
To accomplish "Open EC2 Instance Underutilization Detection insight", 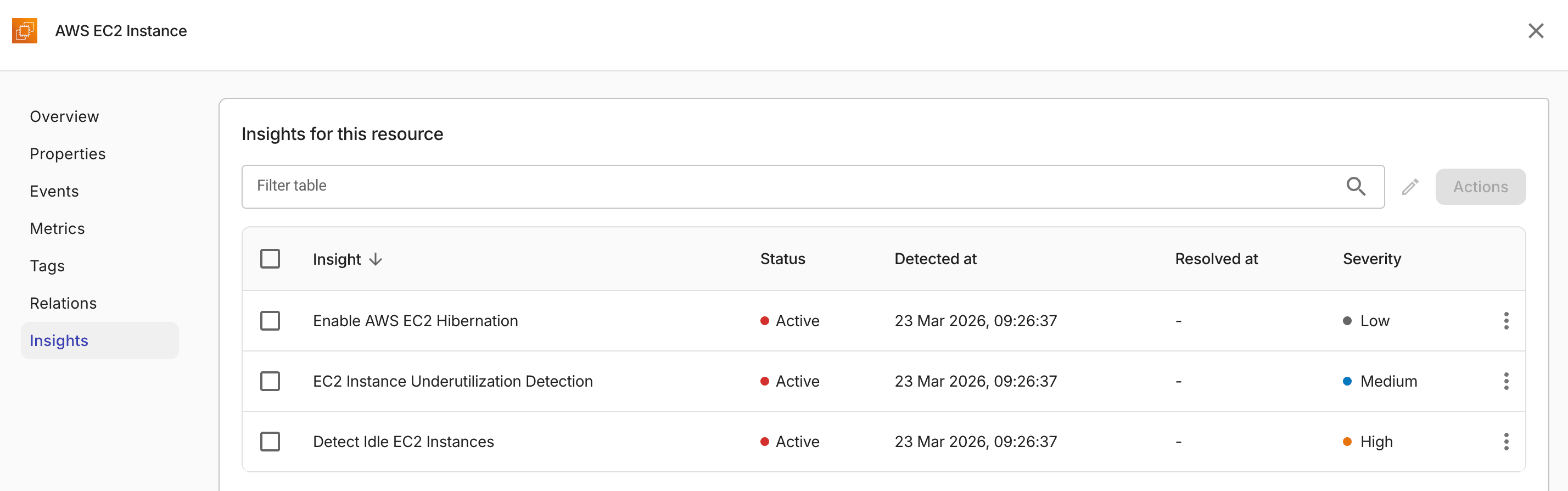I will point(452,381).
